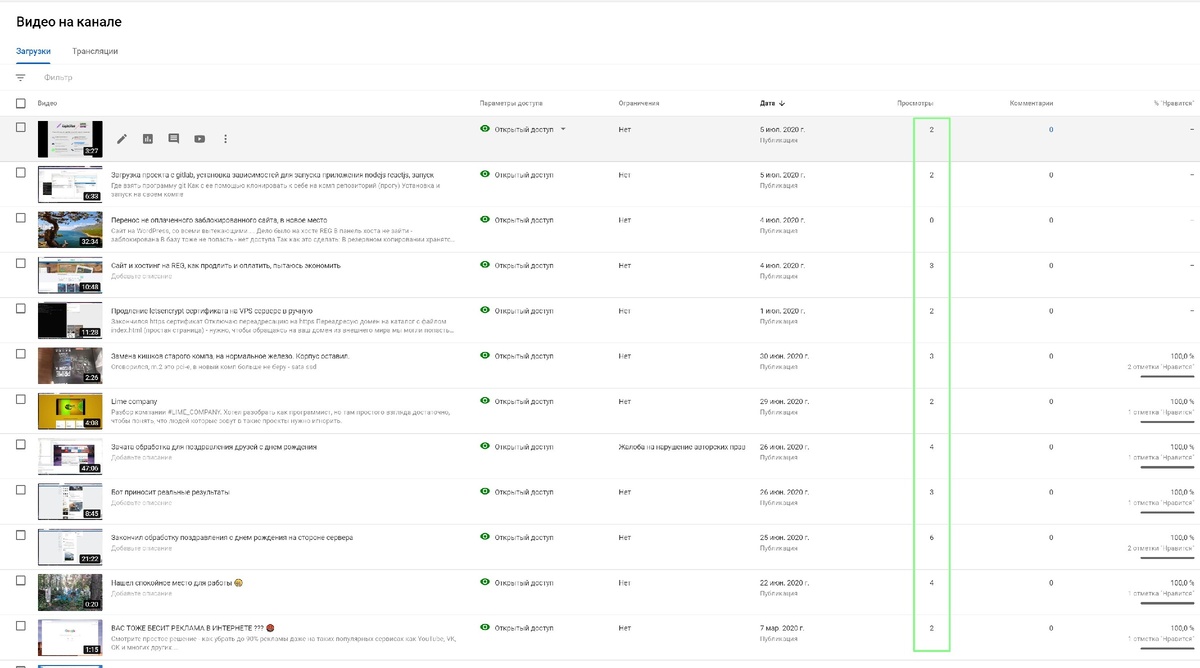Viewport: 1200px width, 668px height.
Task: Sort by the 'Дата' column header
Action: point(767,103)
